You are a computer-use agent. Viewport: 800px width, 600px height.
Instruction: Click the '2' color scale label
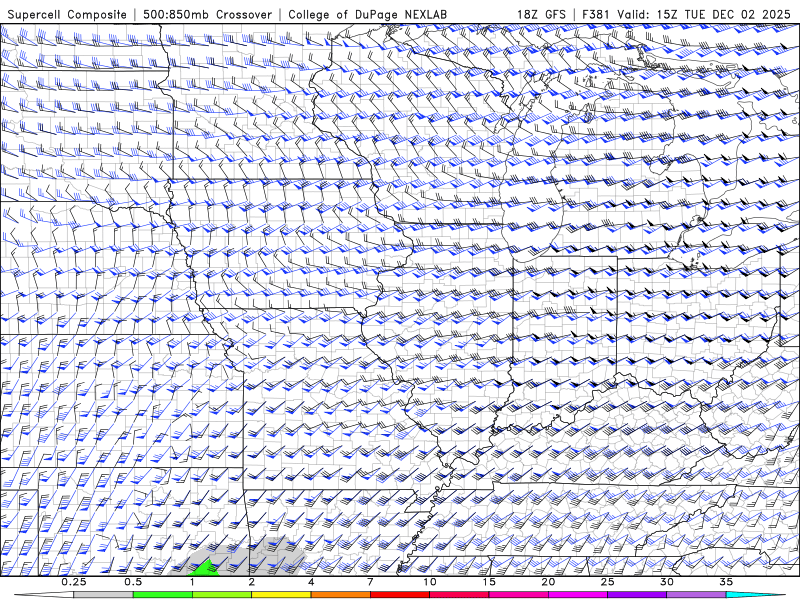(x=252, y=582)
